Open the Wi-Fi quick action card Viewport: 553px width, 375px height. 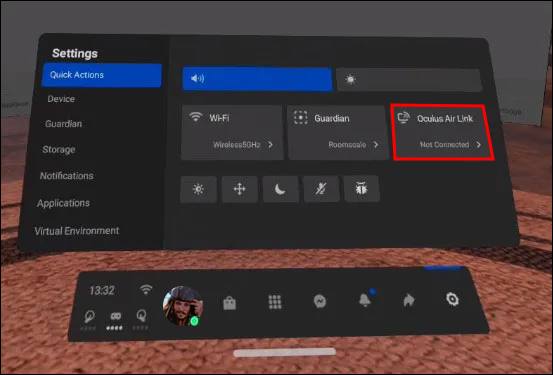pos(232,133)
